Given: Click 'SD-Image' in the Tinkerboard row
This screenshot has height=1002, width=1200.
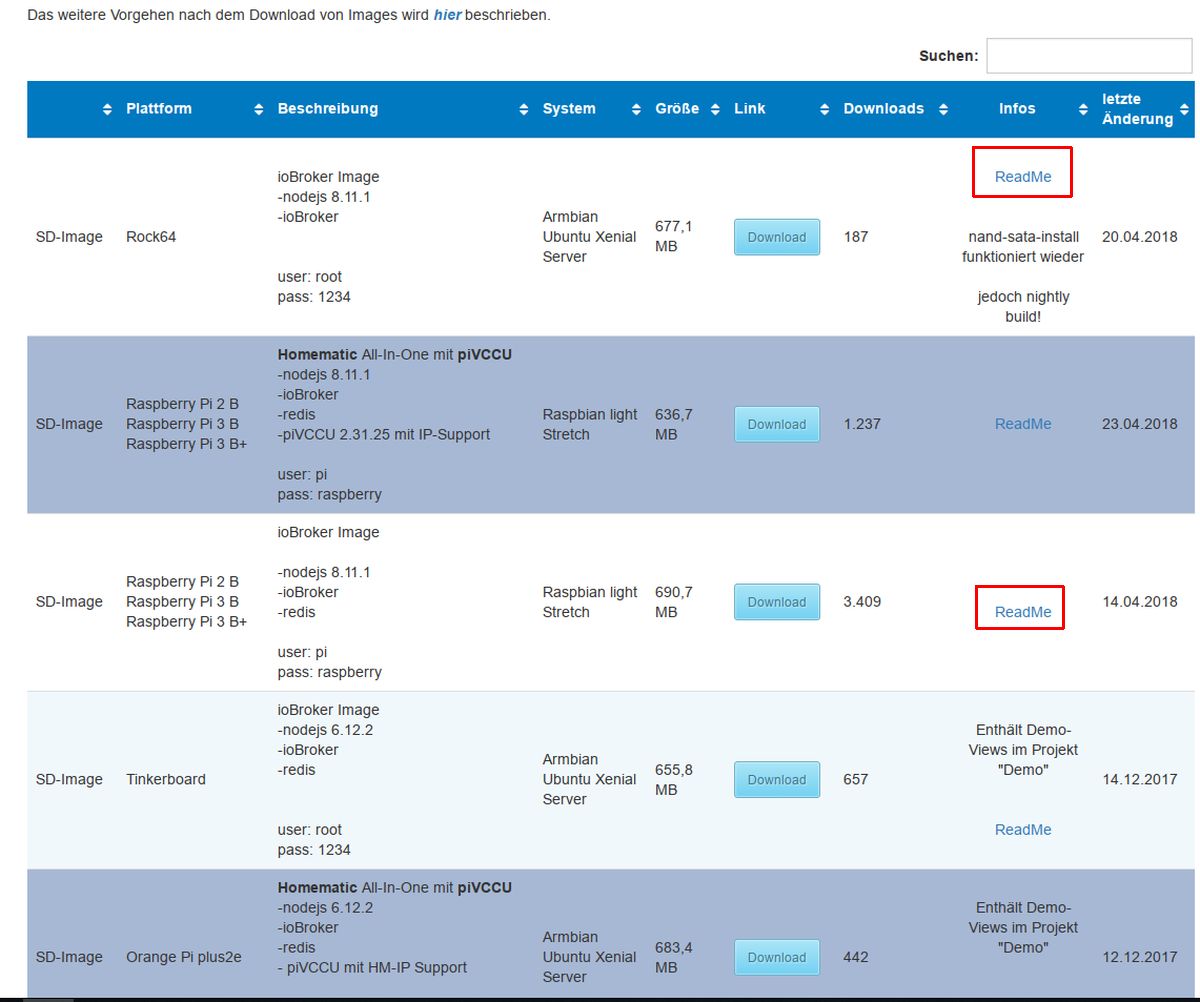Looking at the screenshot, I should tap(69, 779).
